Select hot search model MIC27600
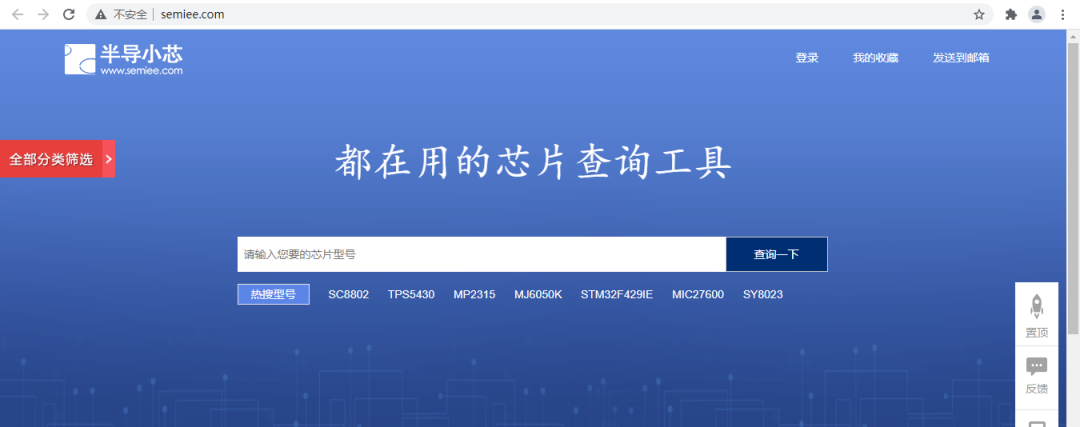Viewport: 1080px width, 427px height. click(698, 294)
